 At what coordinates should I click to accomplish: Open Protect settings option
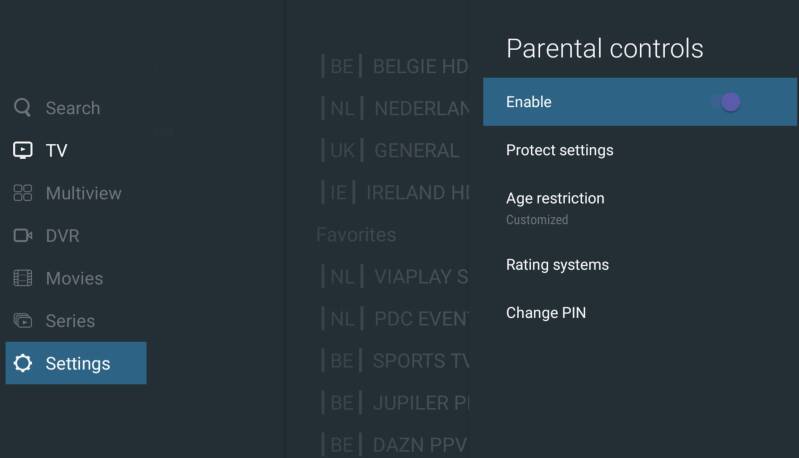[560, 150]
